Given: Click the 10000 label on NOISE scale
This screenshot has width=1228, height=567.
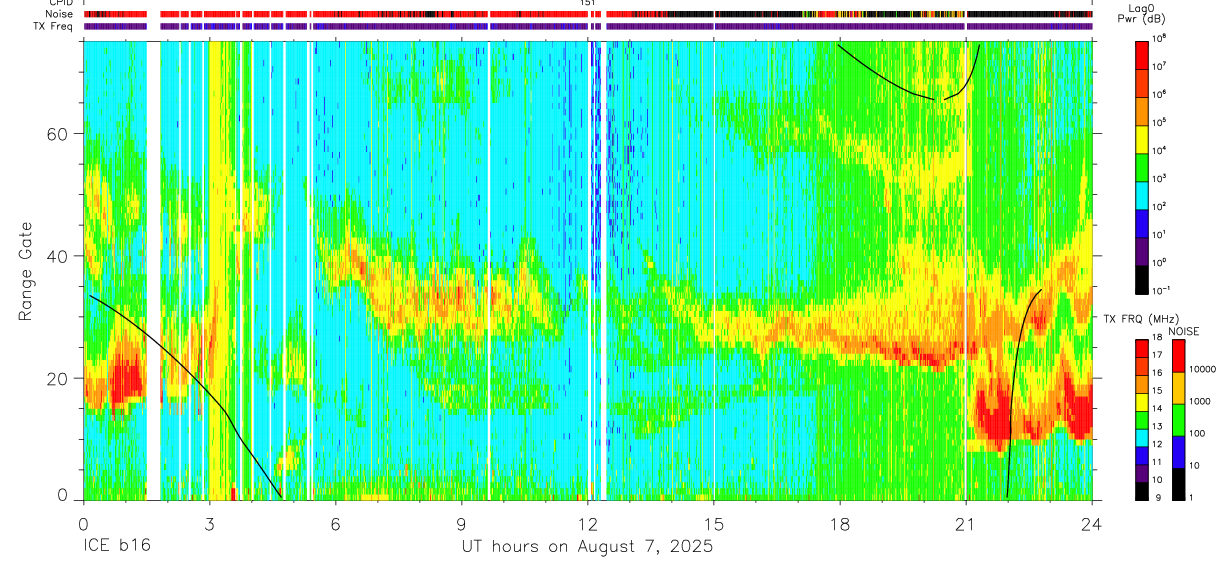Looking at the screenshot, I should [x=1205, y=370].
